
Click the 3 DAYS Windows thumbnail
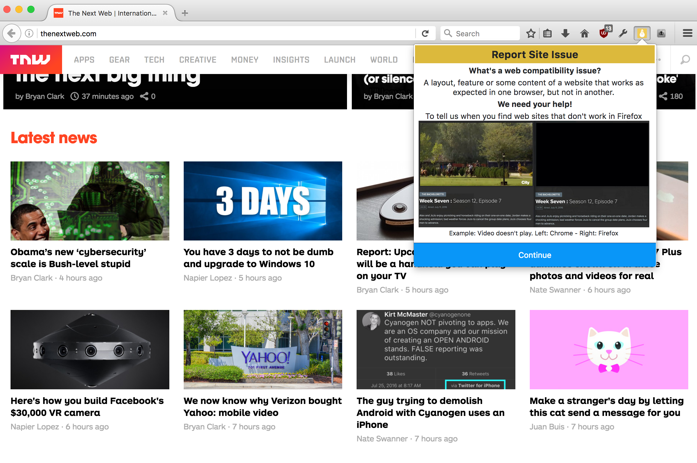tap(263, 201)
